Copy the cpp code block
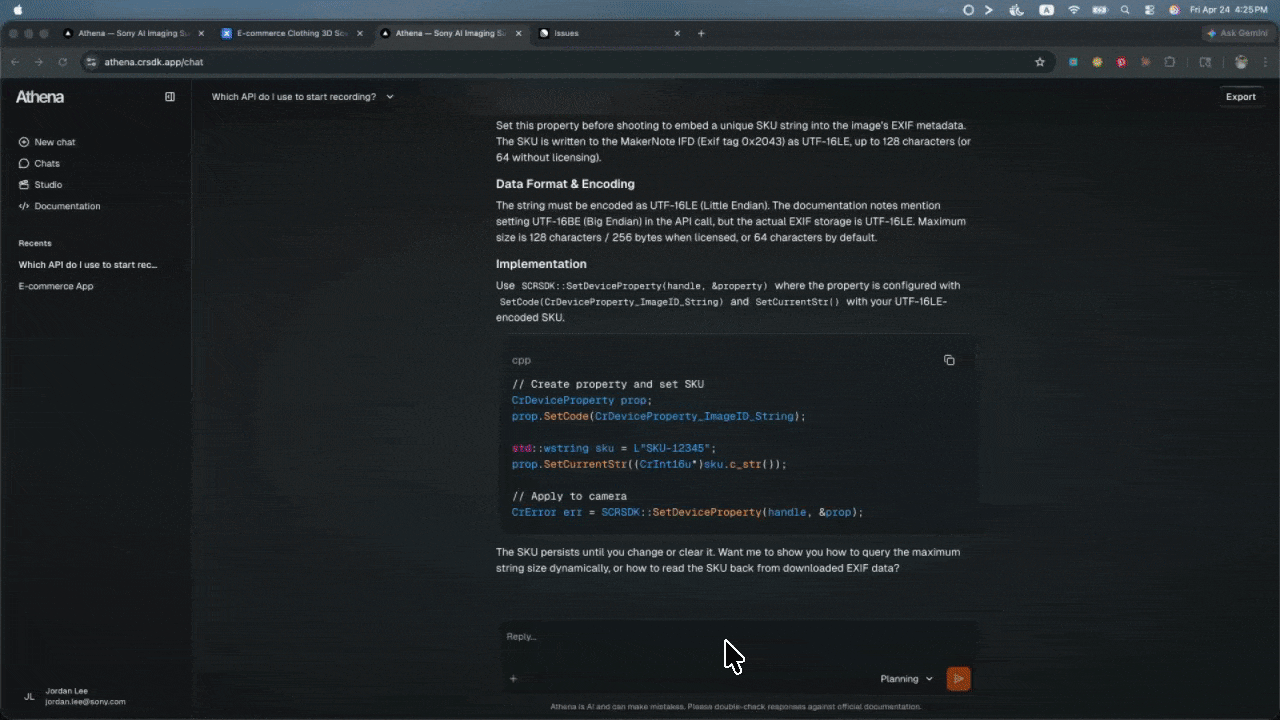Screen dimensions: 1280x720 949,360
